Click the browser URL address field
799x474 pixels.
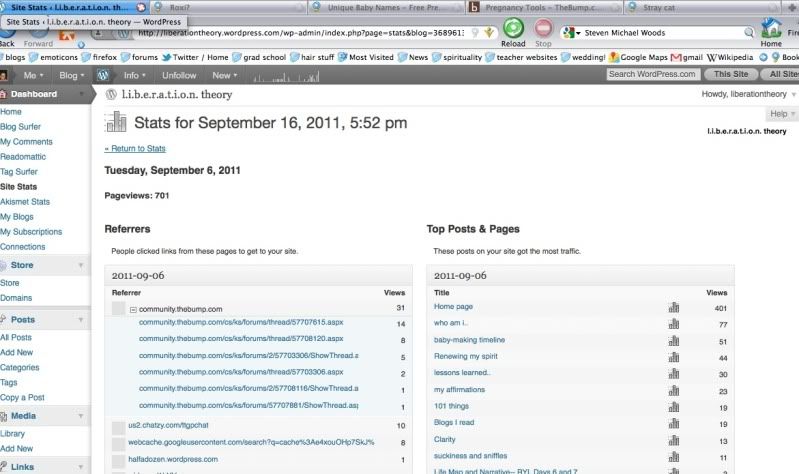[301, 33]
